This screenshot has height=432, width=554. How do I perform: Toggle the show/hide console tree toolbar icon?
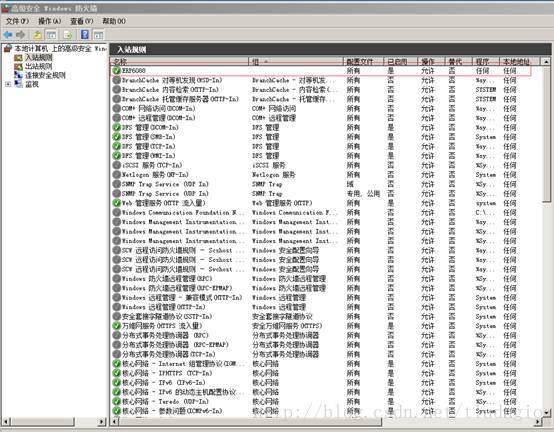[52, 35]
